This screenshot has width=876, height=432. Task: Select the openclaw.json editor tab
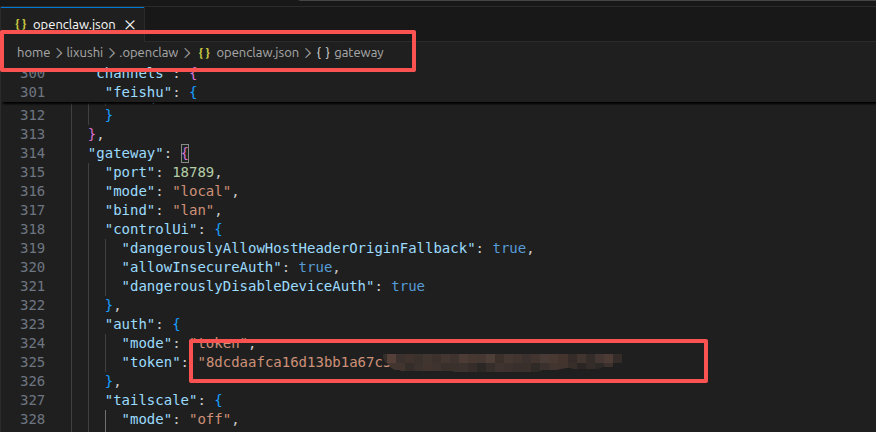point(74,25)
